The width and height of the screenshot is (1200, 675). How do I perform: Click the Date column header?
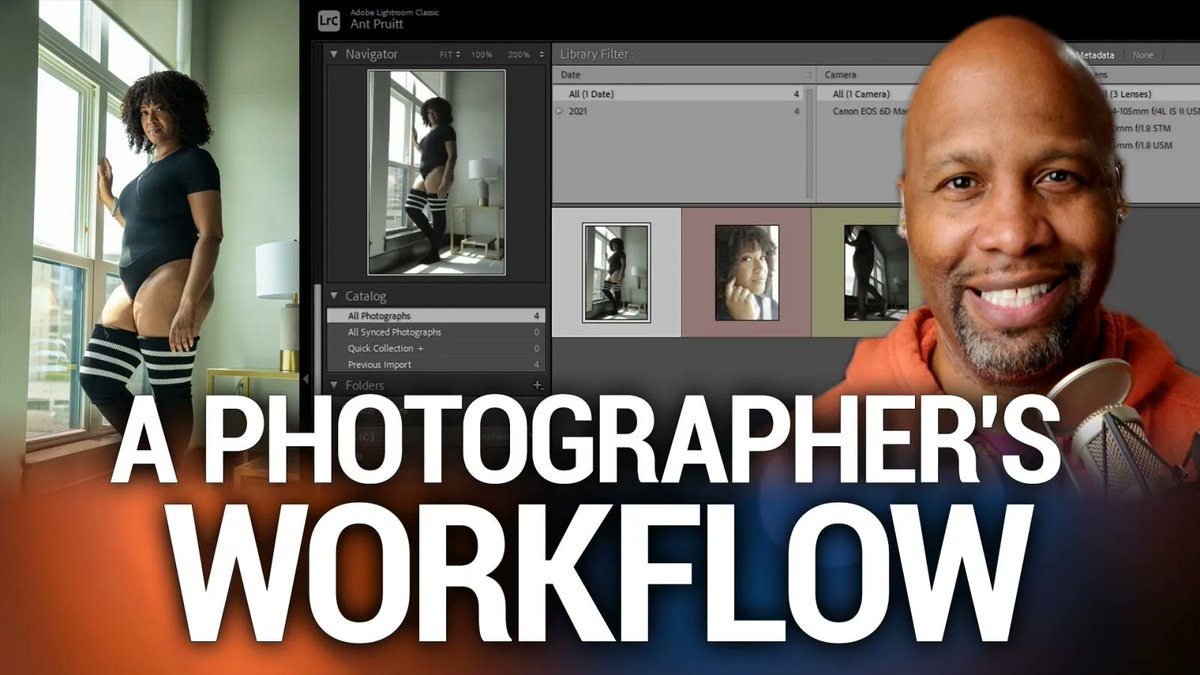[x=683, y=75]
